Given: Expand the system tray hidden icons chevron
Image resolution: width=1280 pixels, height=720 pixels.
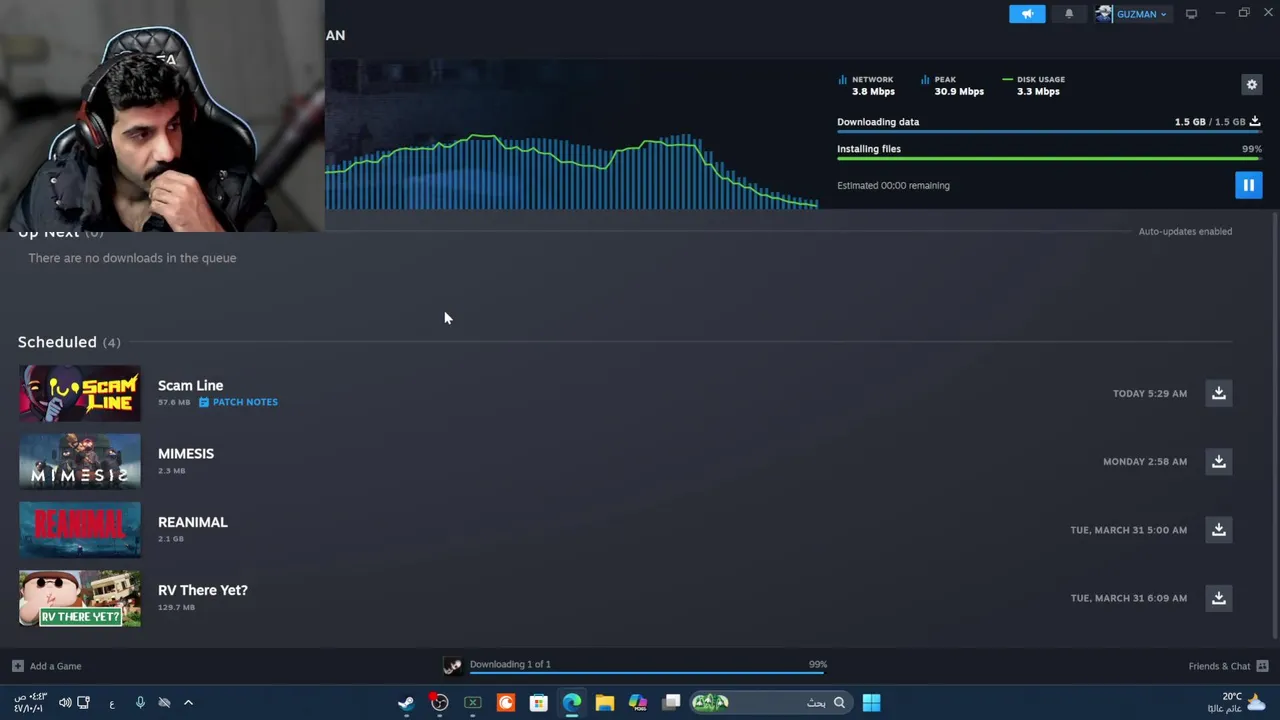Looking at the screenshot, I should 188,703.
